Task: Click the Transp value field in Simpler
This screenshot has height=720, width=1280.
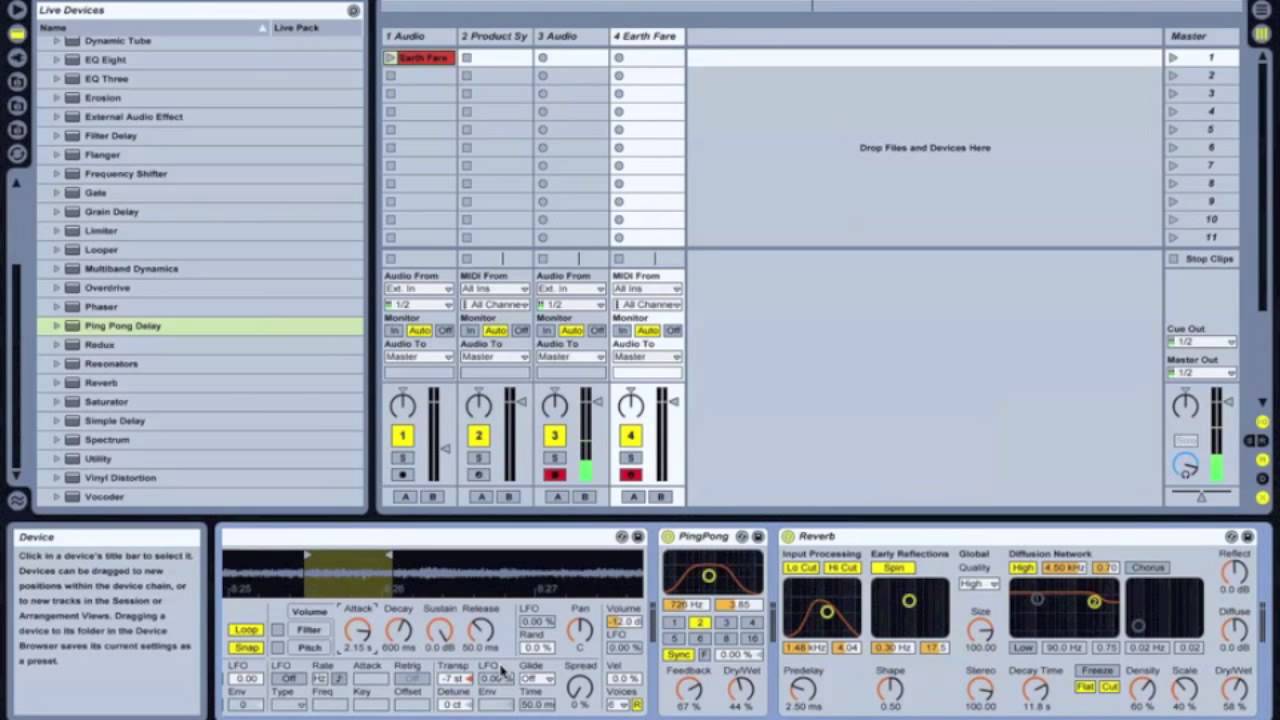Action: pos(455,679)
